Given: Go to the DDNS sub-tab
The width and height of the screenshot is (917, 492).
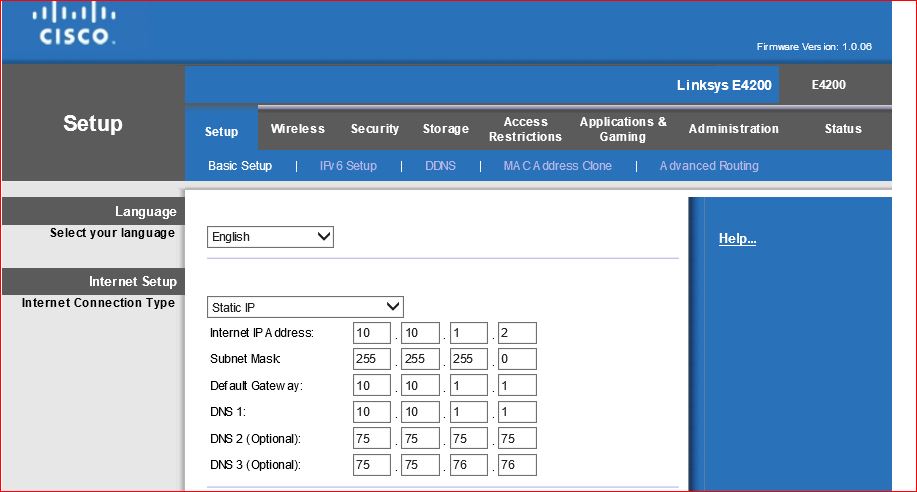Looking at the screenshot, I should tap(440, 166).
